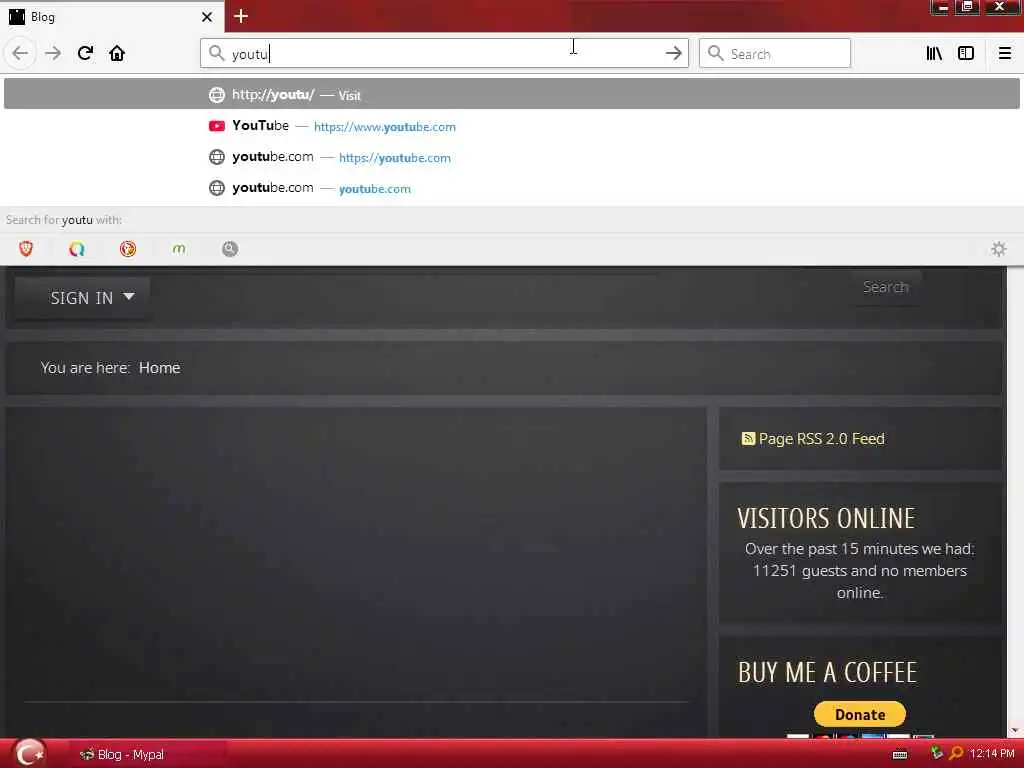
Task: Click the RSS feed icon
Action: pos(748,438)
